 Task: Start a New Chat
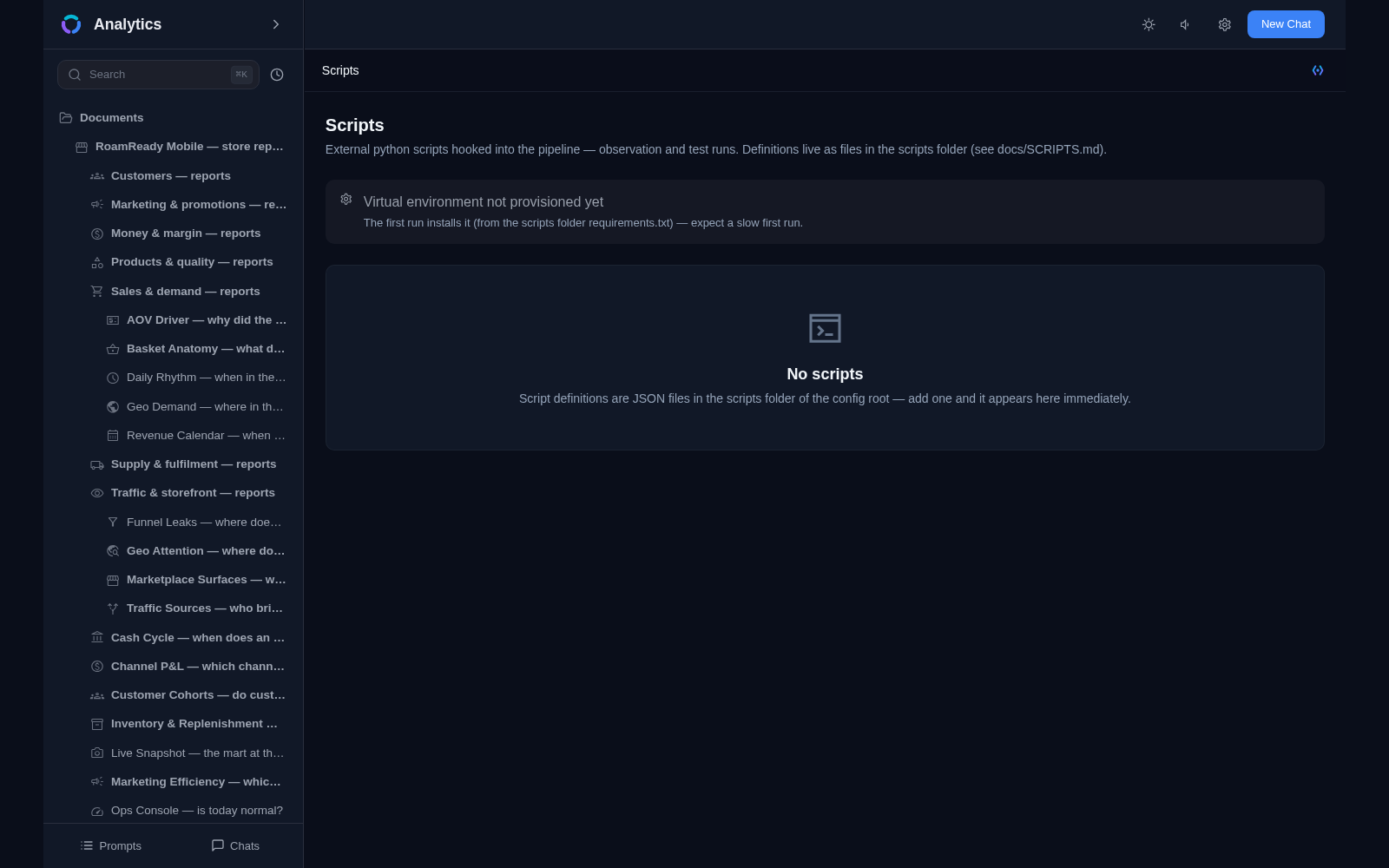(1286, 24)
